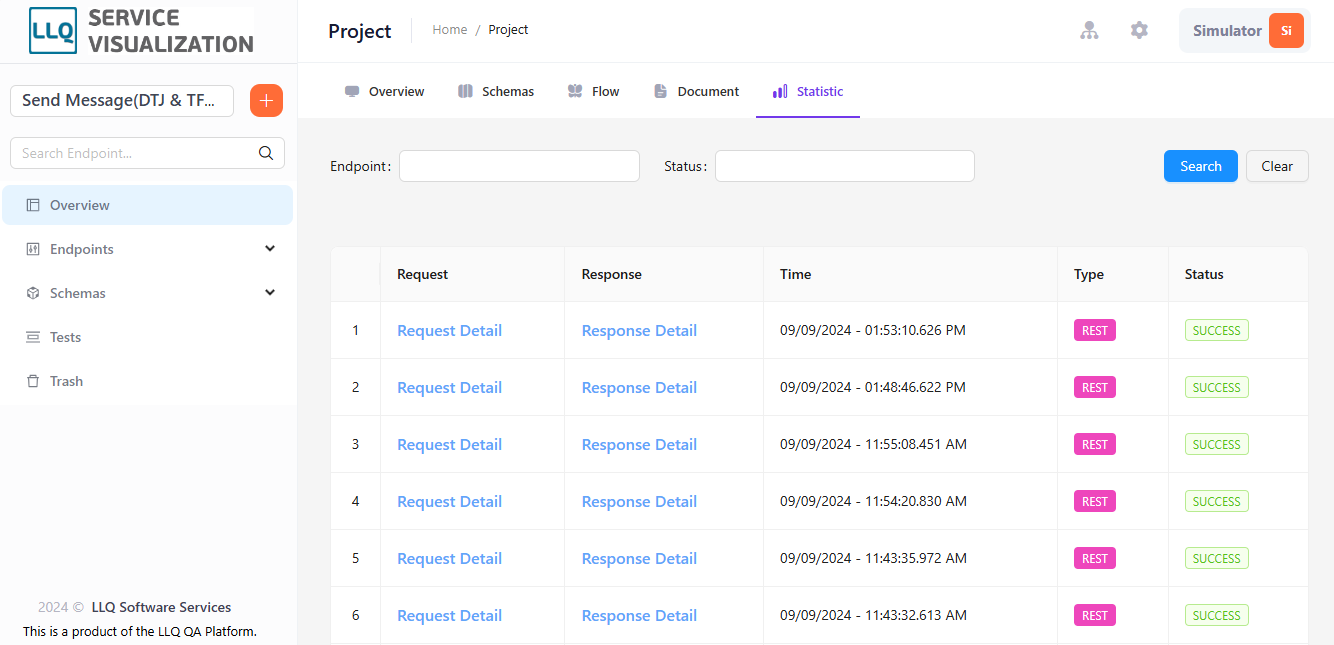Expand the Schemas sidebar chevron
Screen dimensions: 1334x645
(270, 293)
